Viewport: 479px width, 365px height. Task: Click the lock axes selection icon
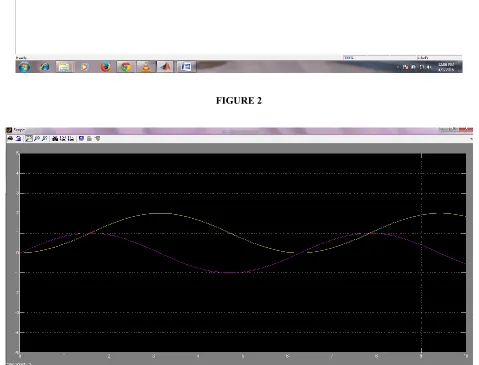point(89,139)
